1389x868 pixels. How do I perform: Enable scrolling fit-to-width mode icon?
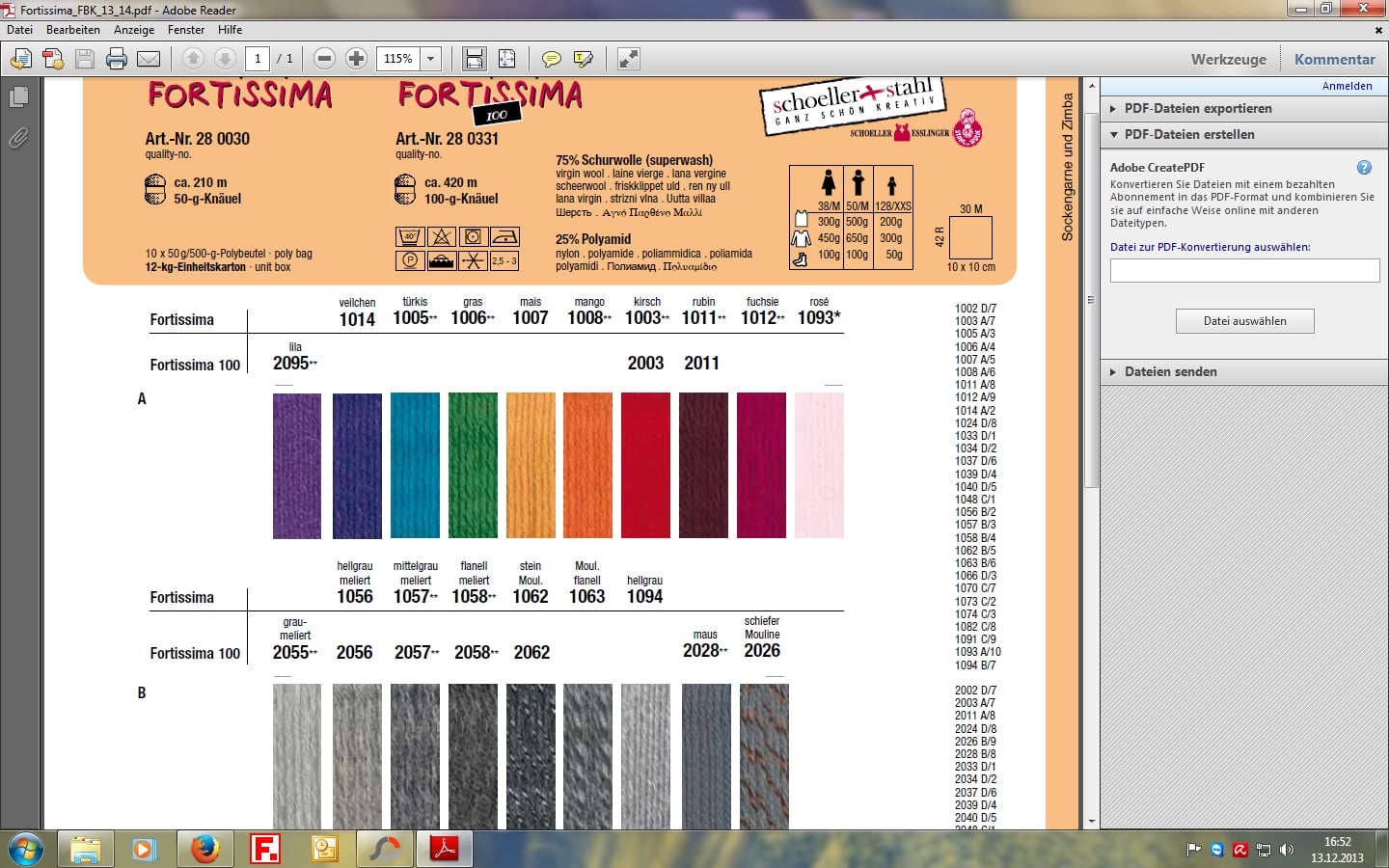475,59
